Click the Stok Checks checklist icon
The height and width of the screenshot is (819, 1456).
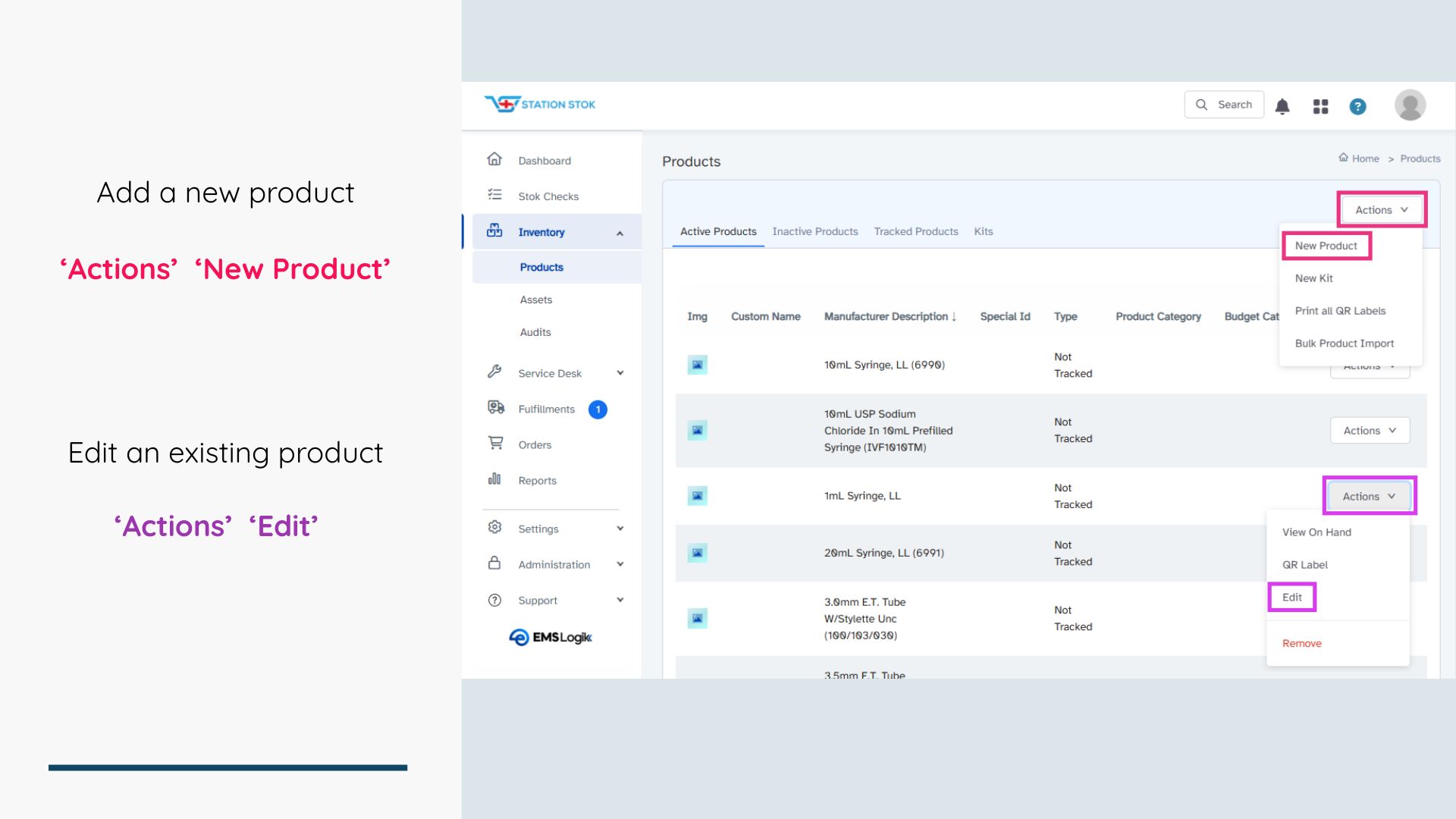tap(494, 195)
